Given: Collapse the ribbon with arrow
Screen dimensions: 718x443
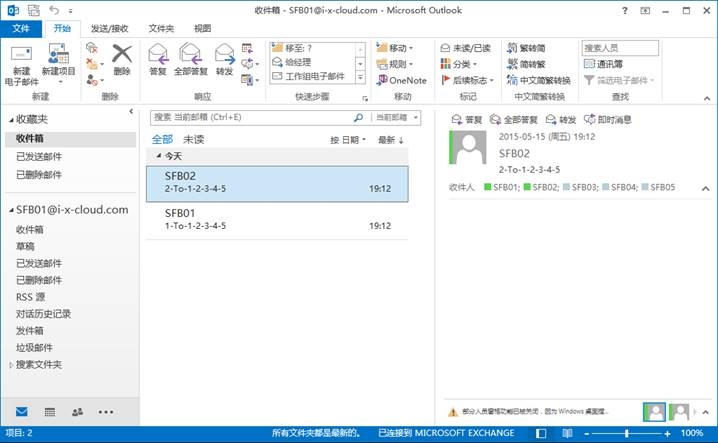Looking at the screenshot, I should pyautogui.click(x=707, y=98).
